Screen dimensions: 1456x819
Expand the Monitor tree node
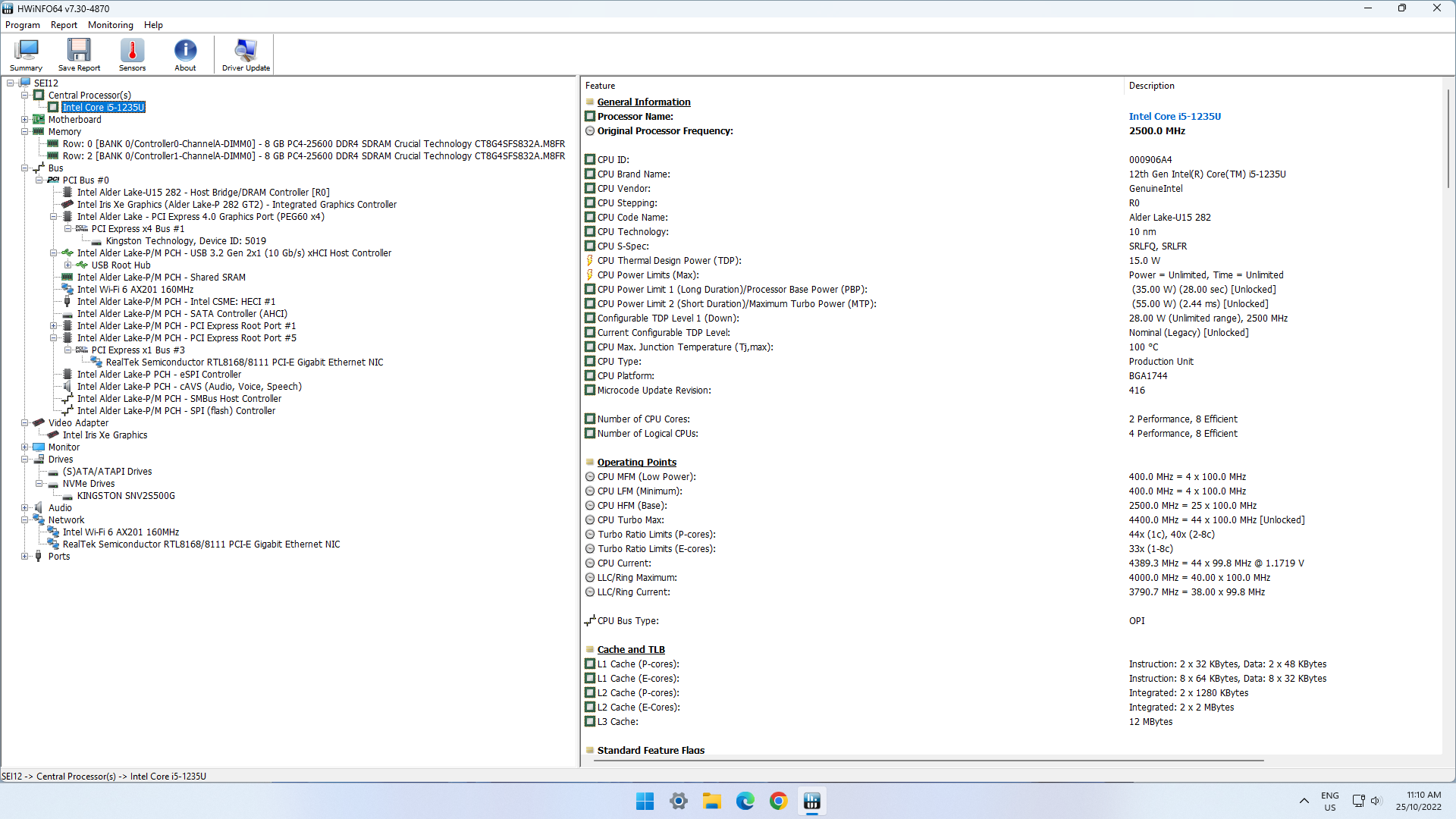pyautogui.click(x=25, y=447)
